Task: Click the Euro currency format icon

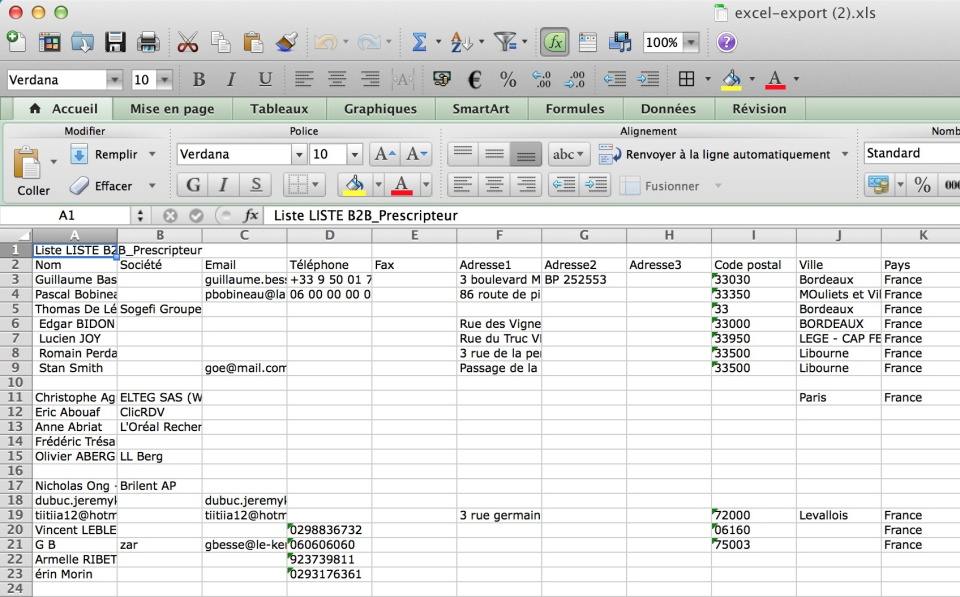Action: 474,79
